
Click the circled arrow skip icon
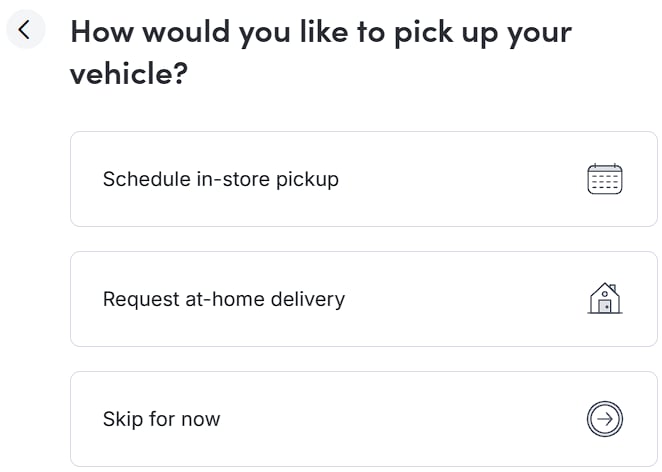tap(604, 419)
